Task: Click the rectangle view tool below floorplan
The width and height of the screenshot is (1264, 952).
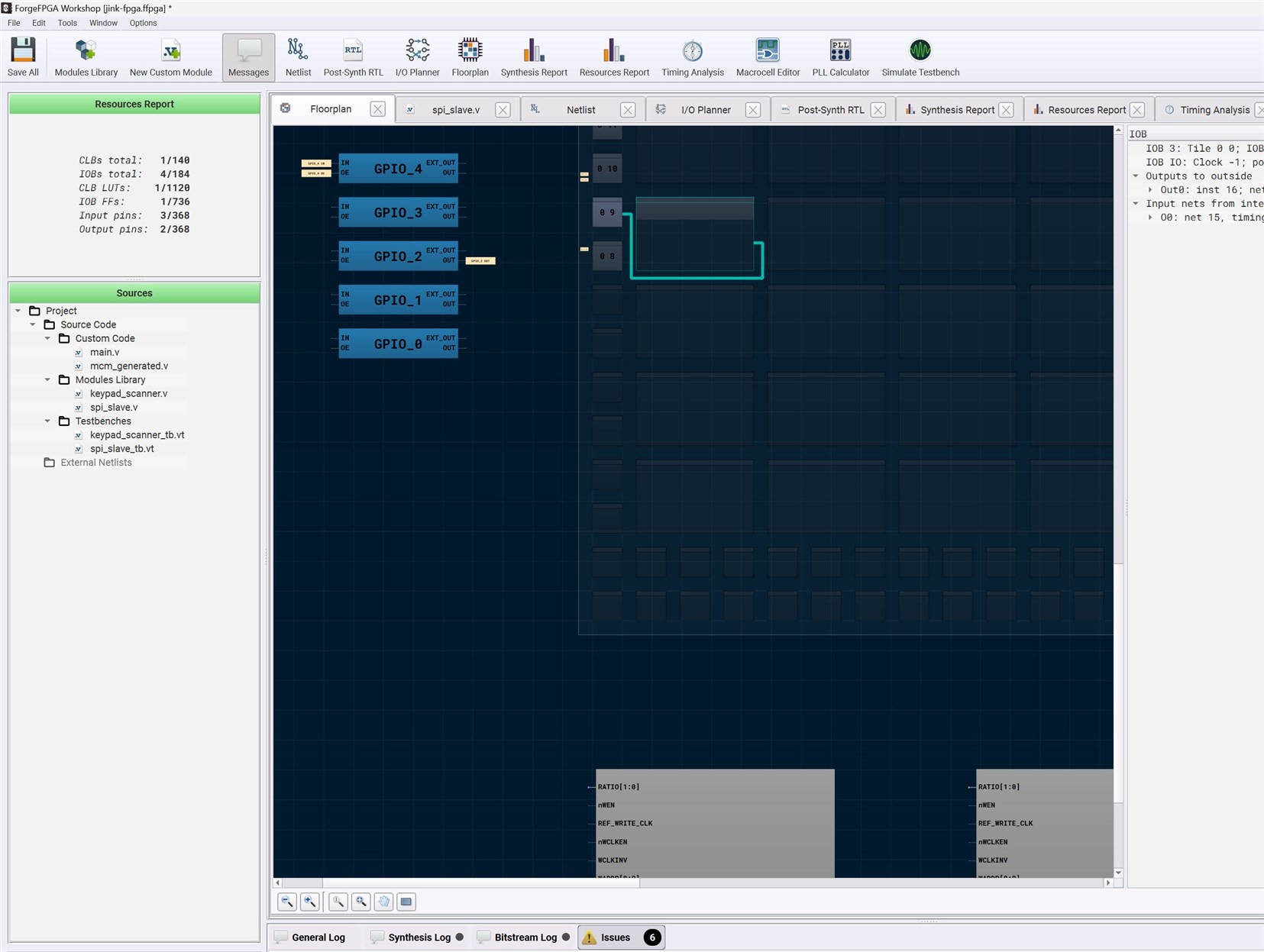Action: (406, 902)
